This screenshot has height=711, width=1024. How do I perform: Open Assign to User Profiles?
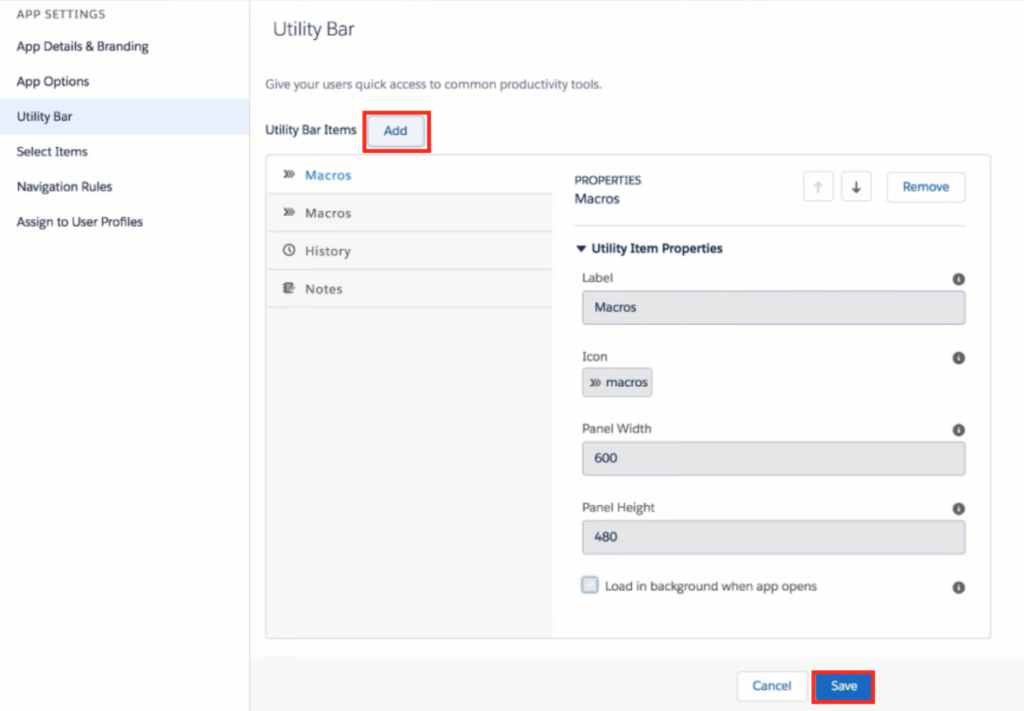[x=80, y=222]
